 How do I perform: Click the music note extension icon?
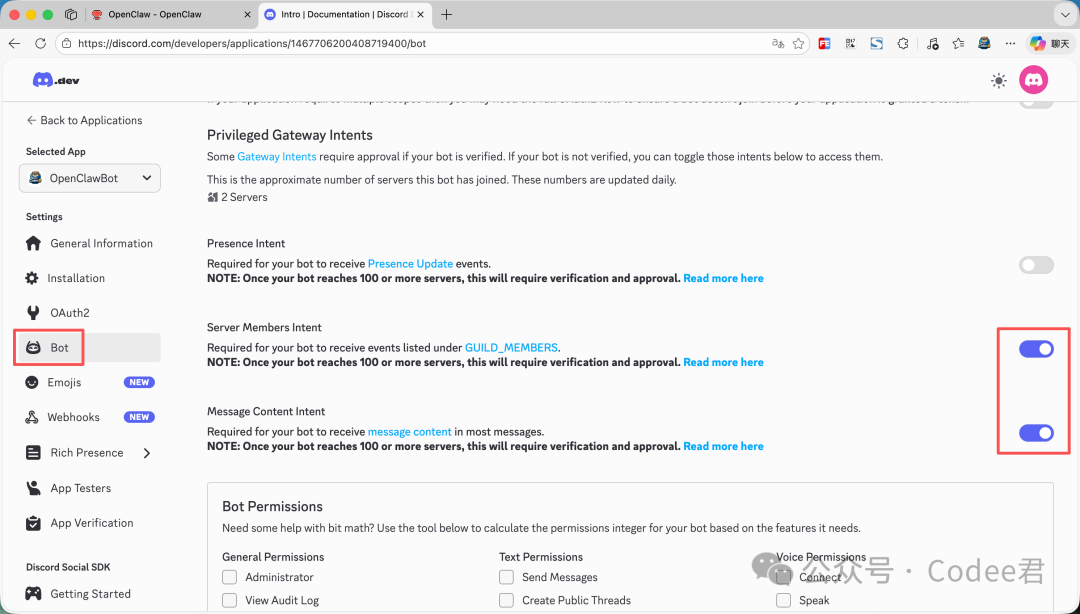tap(932, 43)
